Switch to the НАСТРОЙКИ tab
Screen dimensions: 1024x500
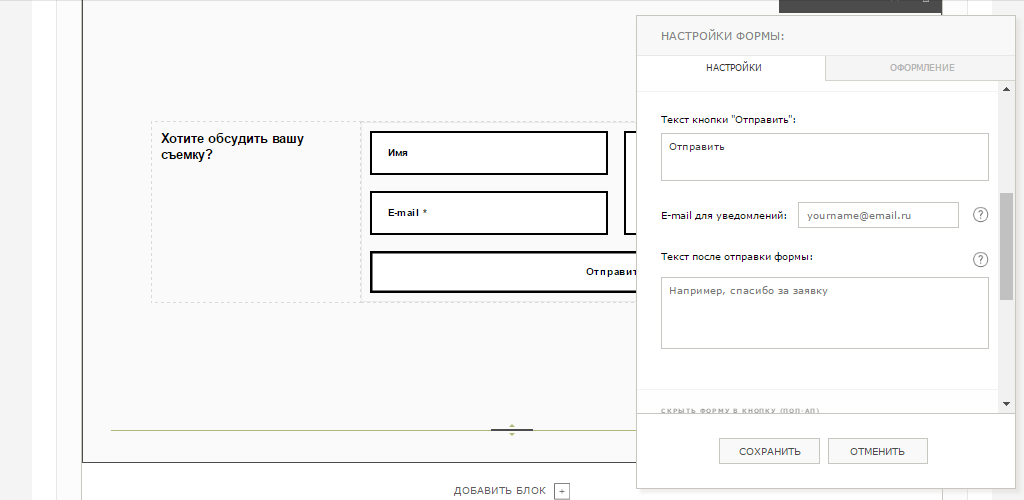pyautogui.click(x=733, y=68)
